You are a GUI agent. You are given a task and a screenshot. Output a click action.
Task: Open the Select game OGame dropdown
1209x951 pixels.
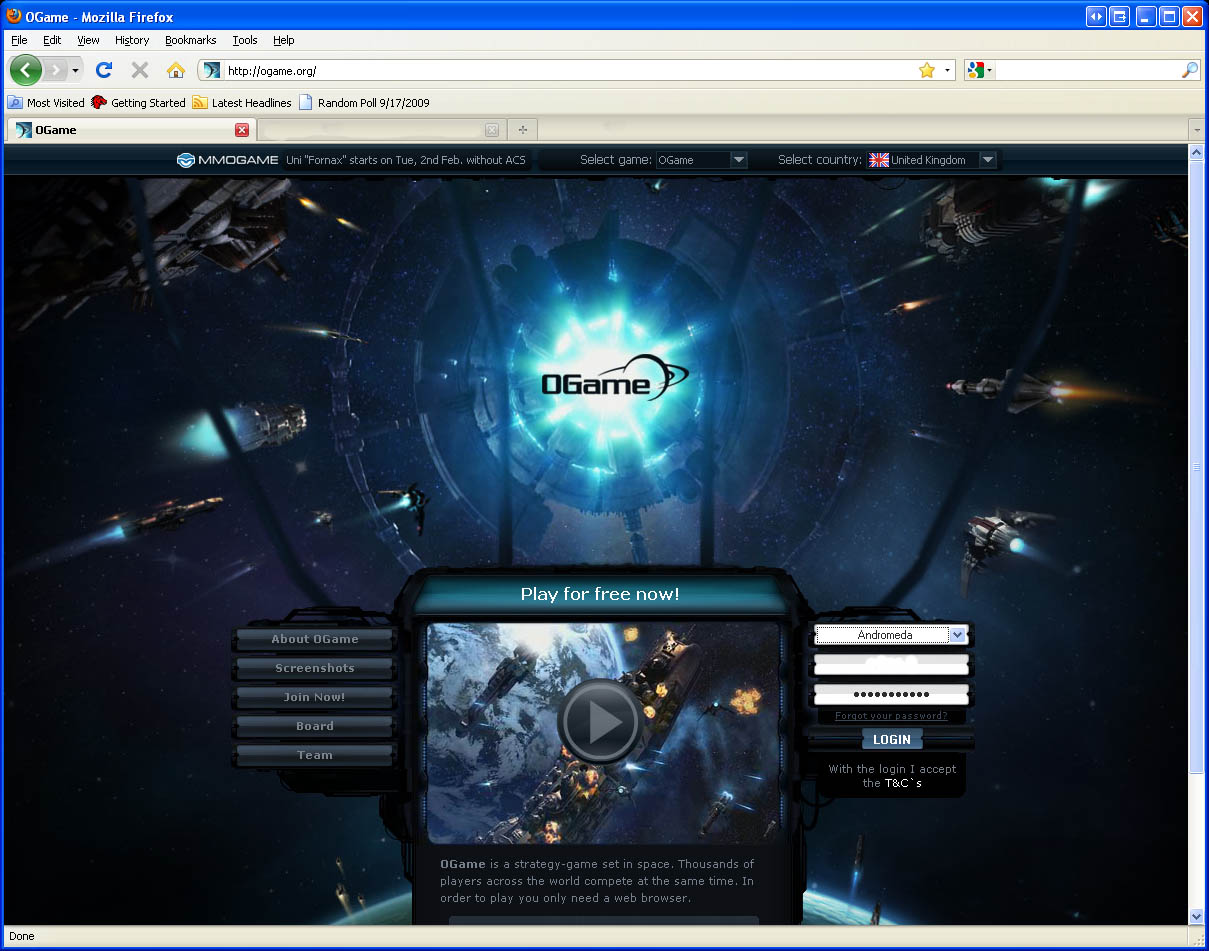click(x=701, y=160)
